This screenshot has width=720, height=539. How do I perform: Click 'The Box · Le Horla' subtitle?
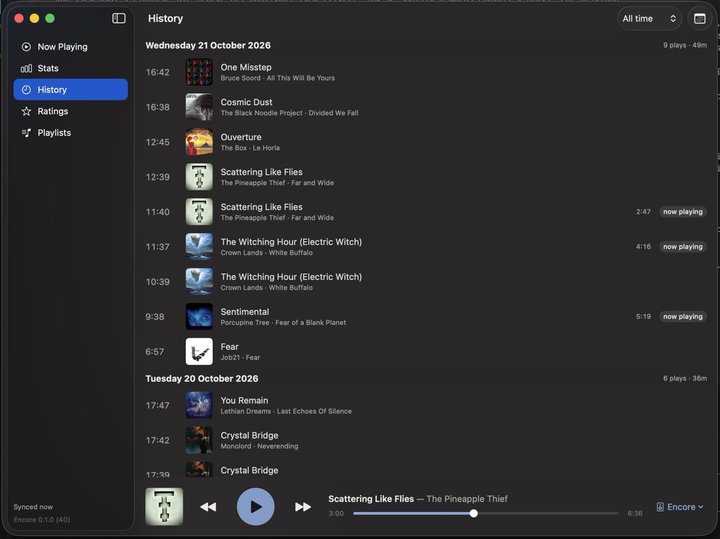click(x=250, y=148)
